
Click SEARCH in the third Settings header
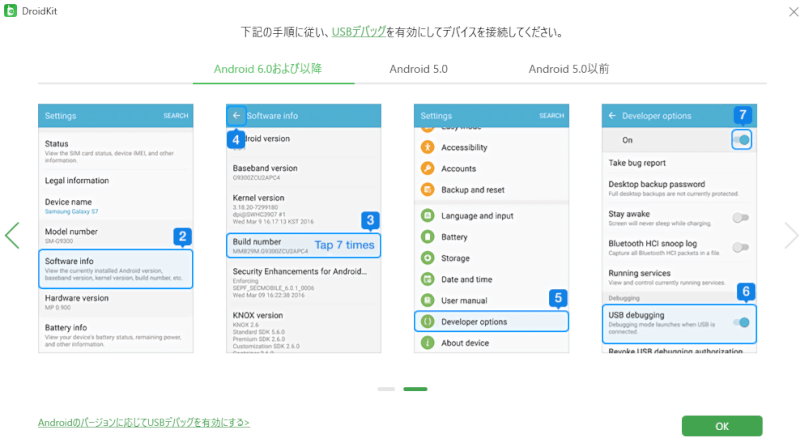(x=552, y=116)
